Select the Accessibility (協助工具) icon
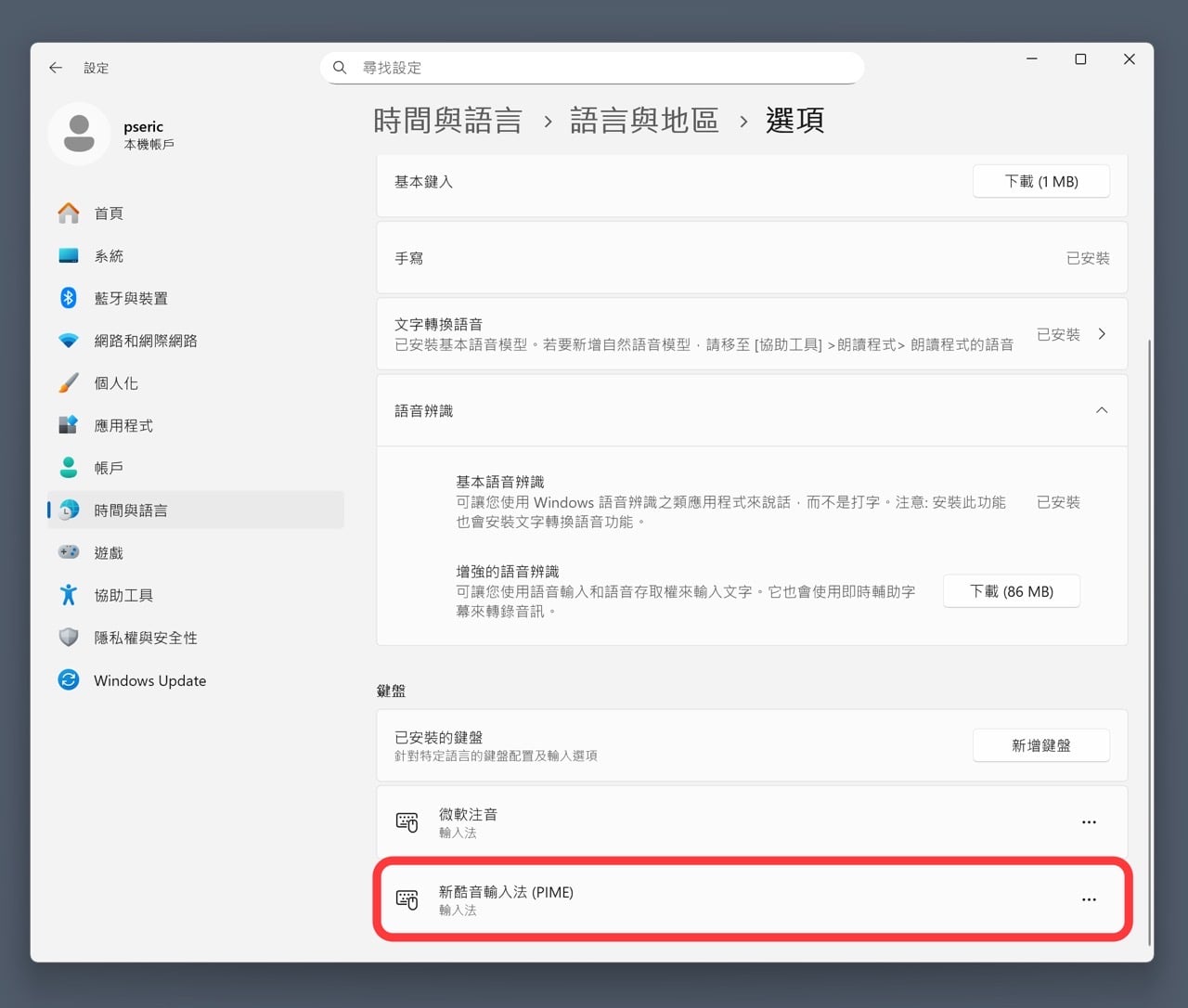Screen dimensions: 1188x1008 [x=69, y=595]
